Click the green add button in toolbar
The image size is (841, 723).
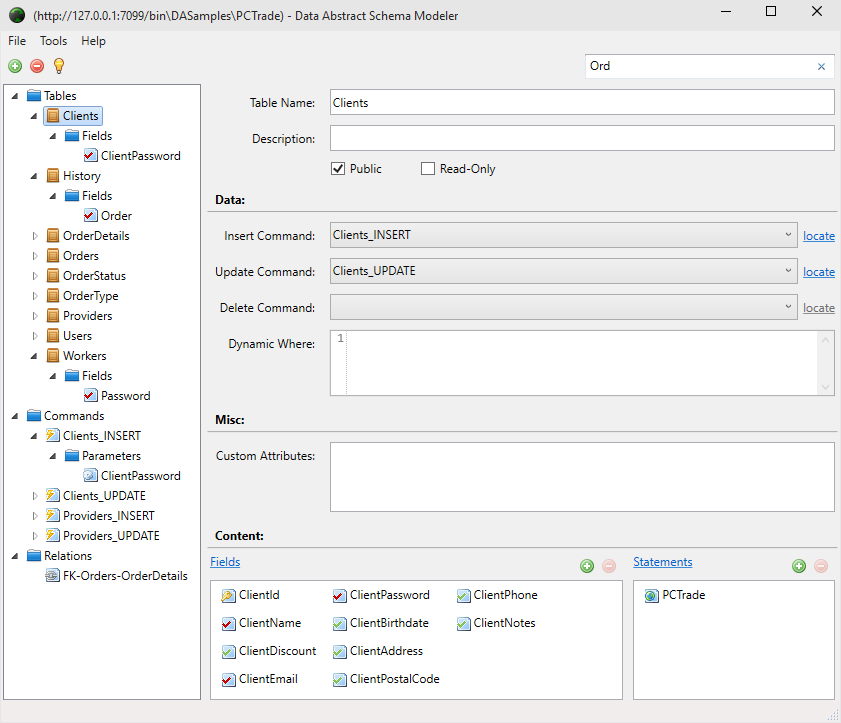pyautogui.click(x=15, y=66)
